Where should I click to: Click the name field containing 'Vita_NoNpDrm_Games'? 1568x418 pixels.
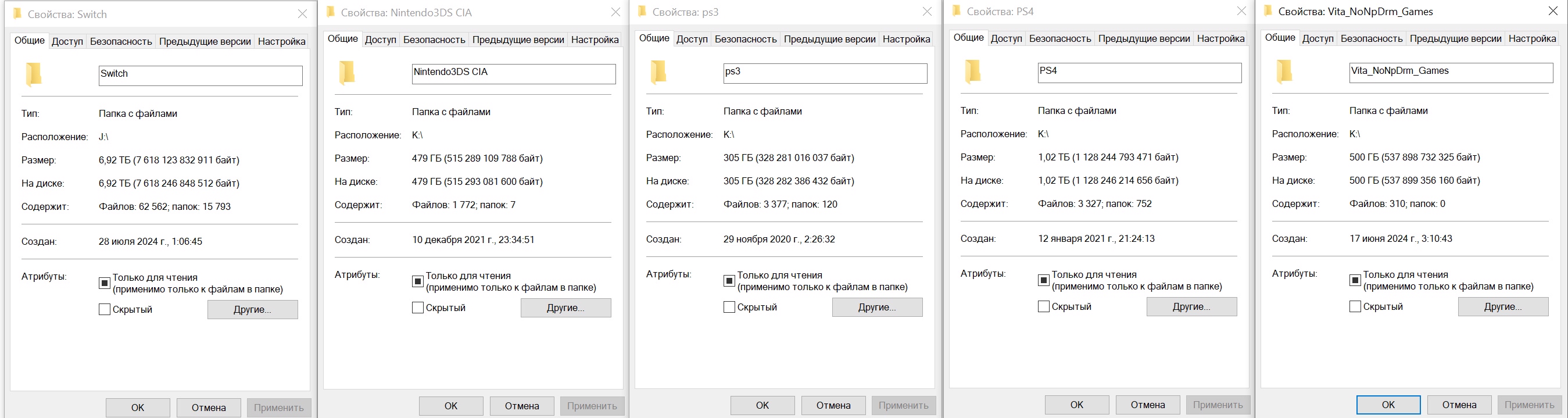click(x=1451, y=73)
